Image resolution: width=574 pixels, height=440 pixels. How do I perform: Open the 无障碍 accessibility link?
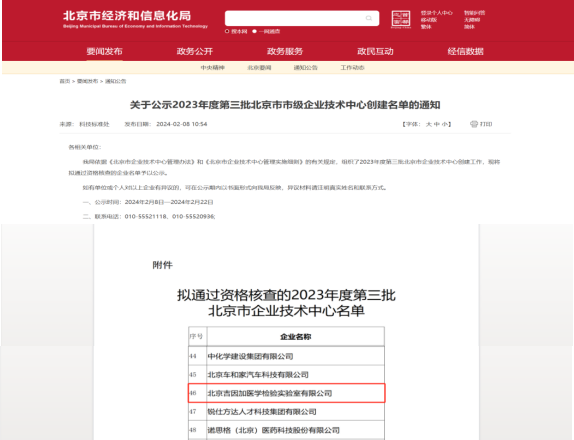tap(472, 20)
